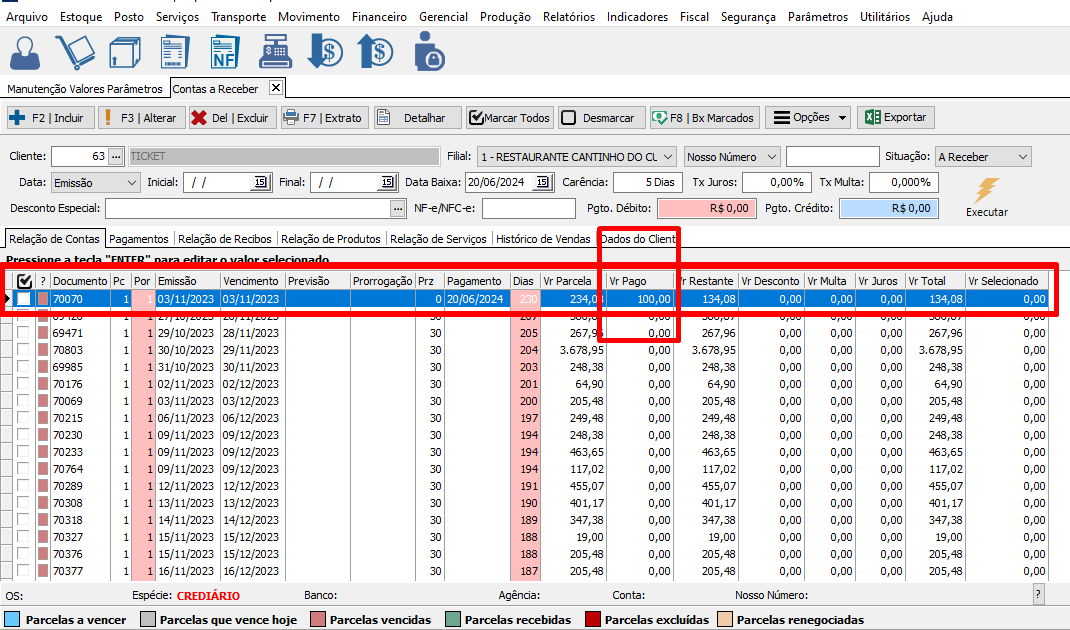The width and height of the screenshot is (1070, 630).
Task: Expand the Situação dropdown
Action: click(1021, 157)
